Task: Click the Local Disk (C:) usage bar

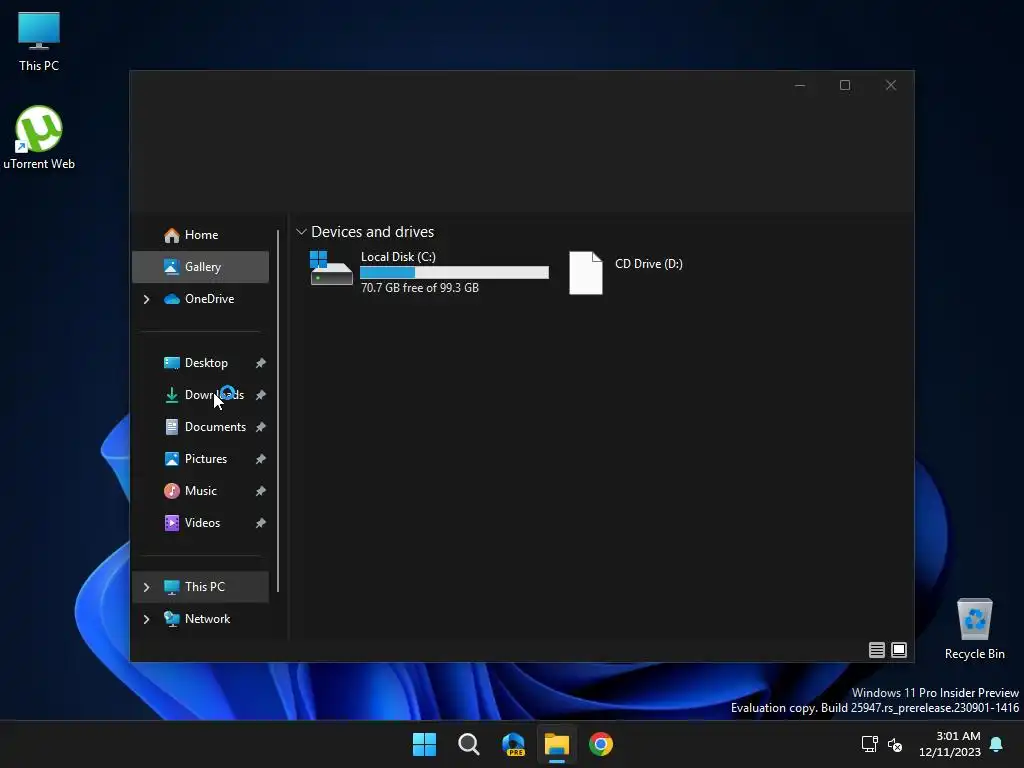Action: (454, 272)
